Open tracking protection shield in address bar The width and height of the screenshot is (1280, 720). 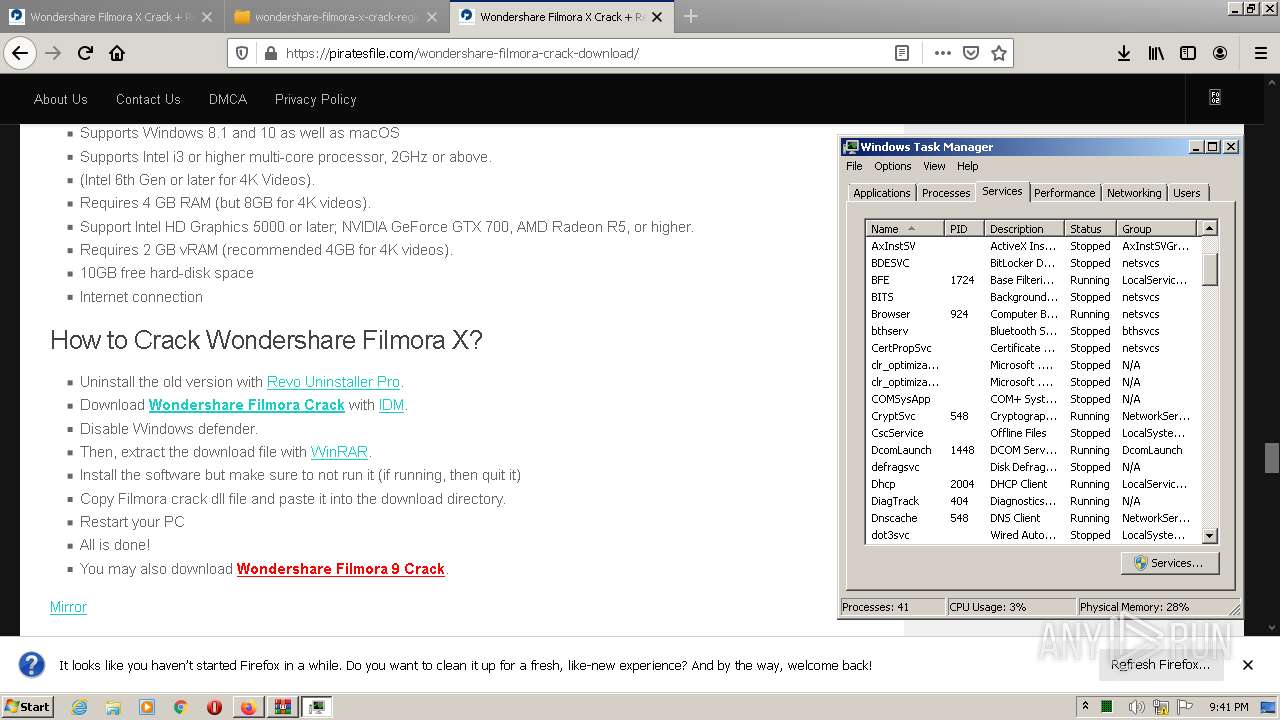(242, 53)
